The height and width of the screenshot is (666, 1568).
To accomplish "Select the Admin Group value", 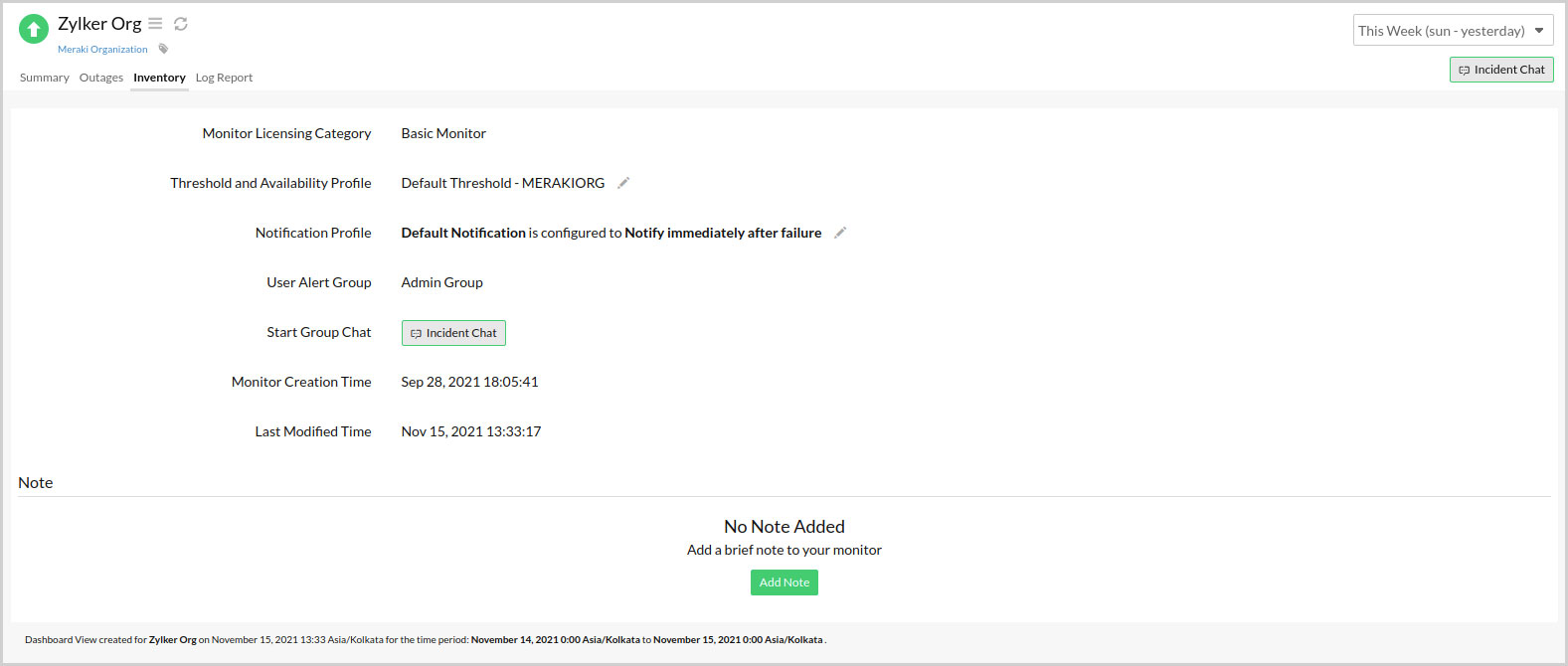I will (442, 282).
